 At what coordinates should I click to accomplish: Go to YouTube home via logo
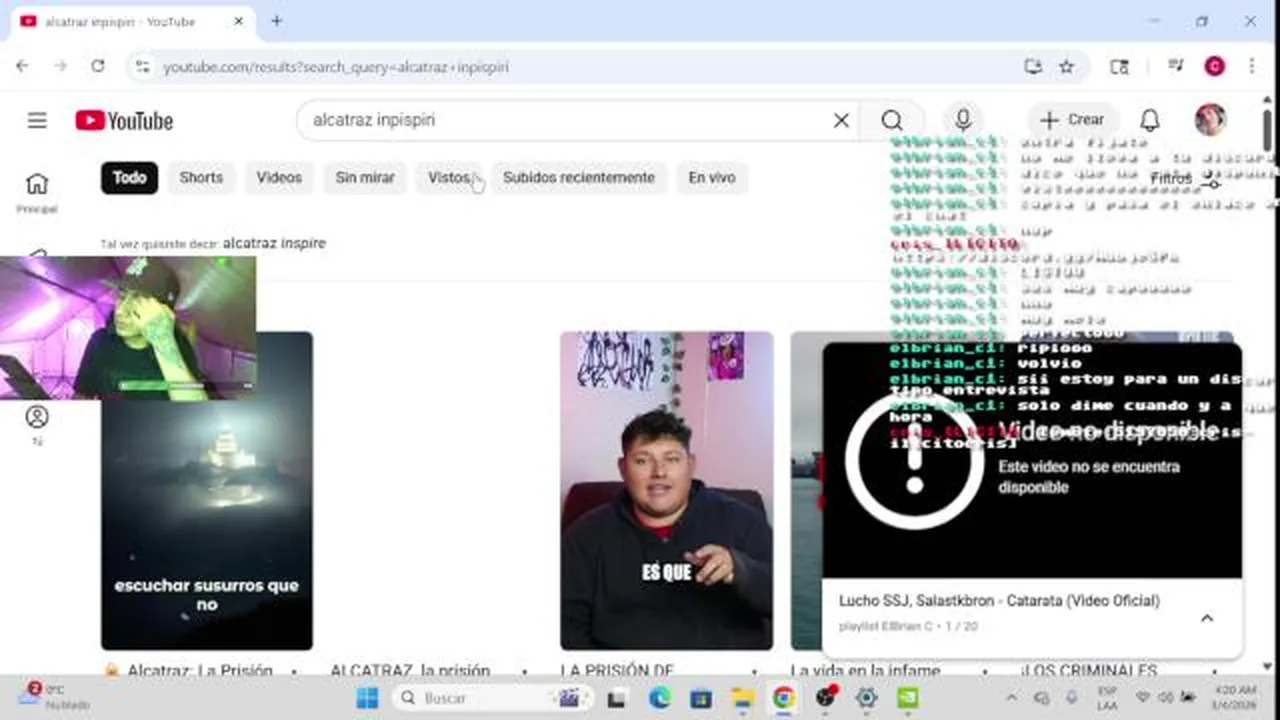(x=124, y=121)
